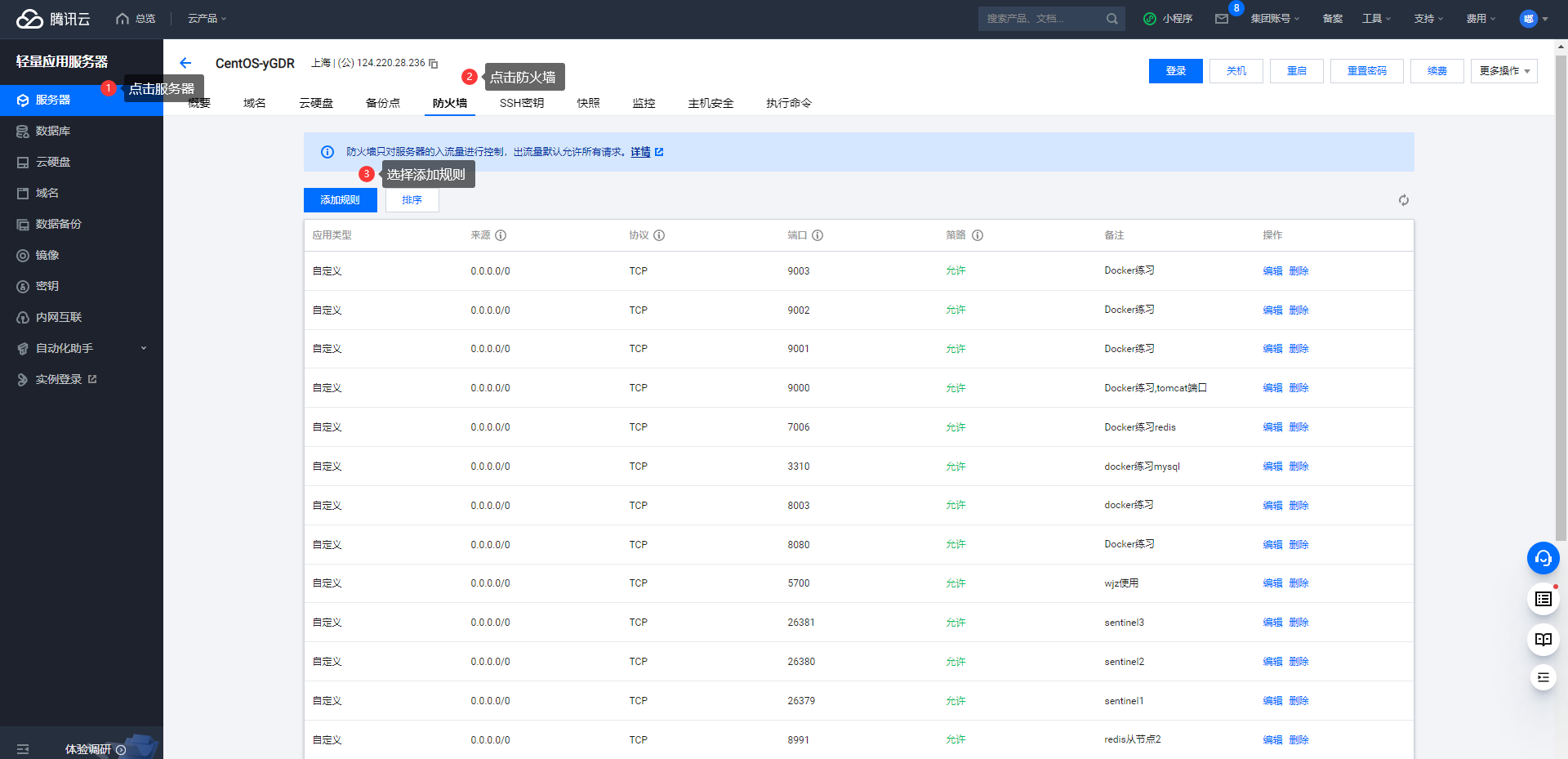Click the 'sentinel3' remark text
Screen dimensions: 1568x759
pyautogui.click(x=1125, y=623)
